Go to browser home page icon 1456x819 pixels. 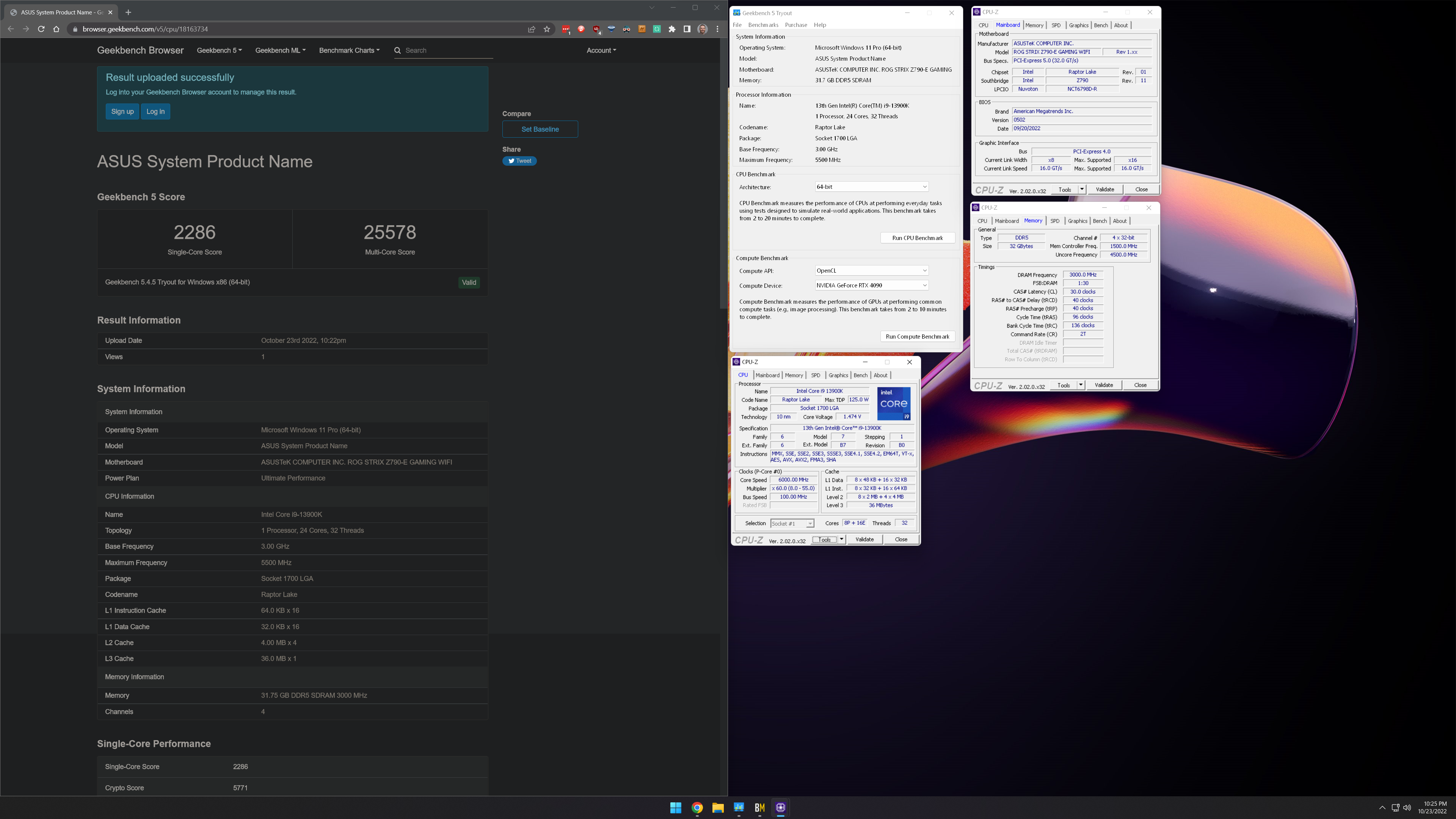56,29
